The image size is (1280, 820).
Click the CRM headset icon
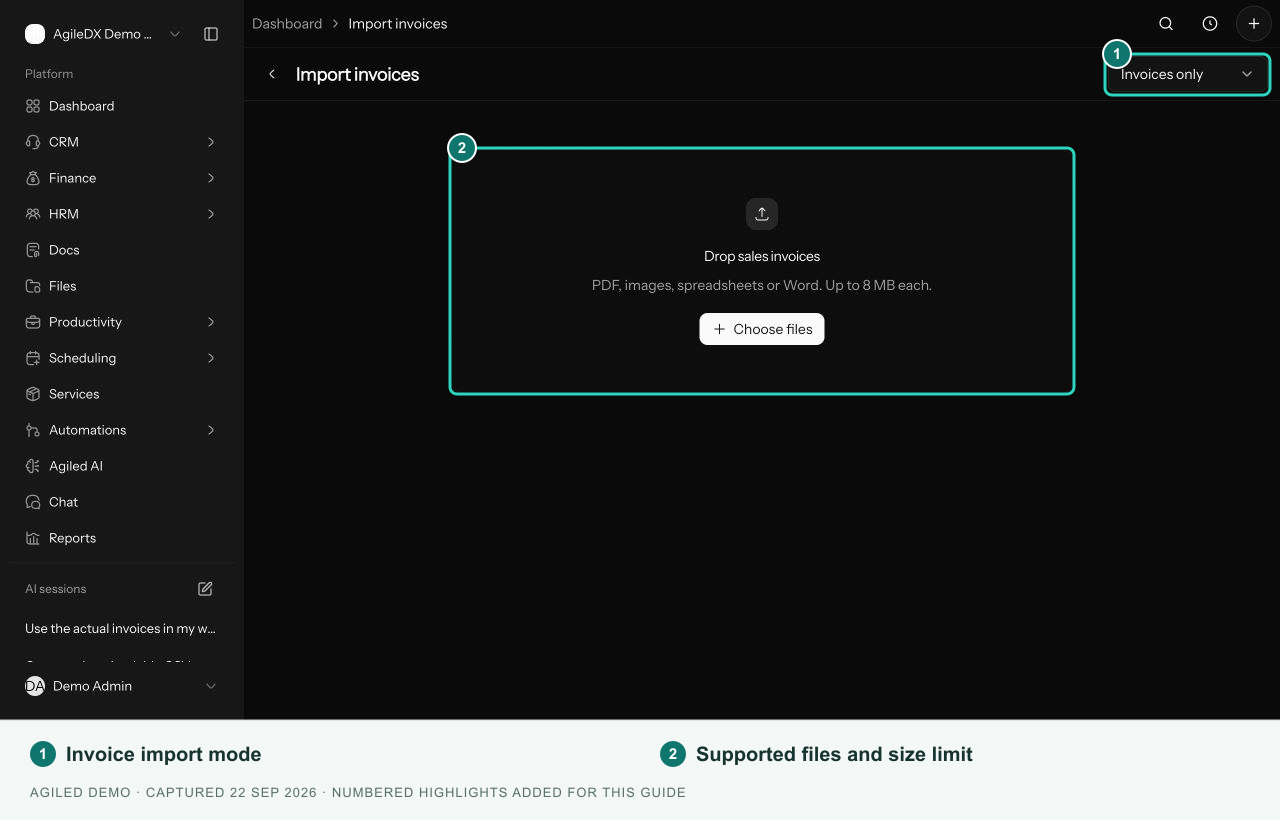pos(33,142)
